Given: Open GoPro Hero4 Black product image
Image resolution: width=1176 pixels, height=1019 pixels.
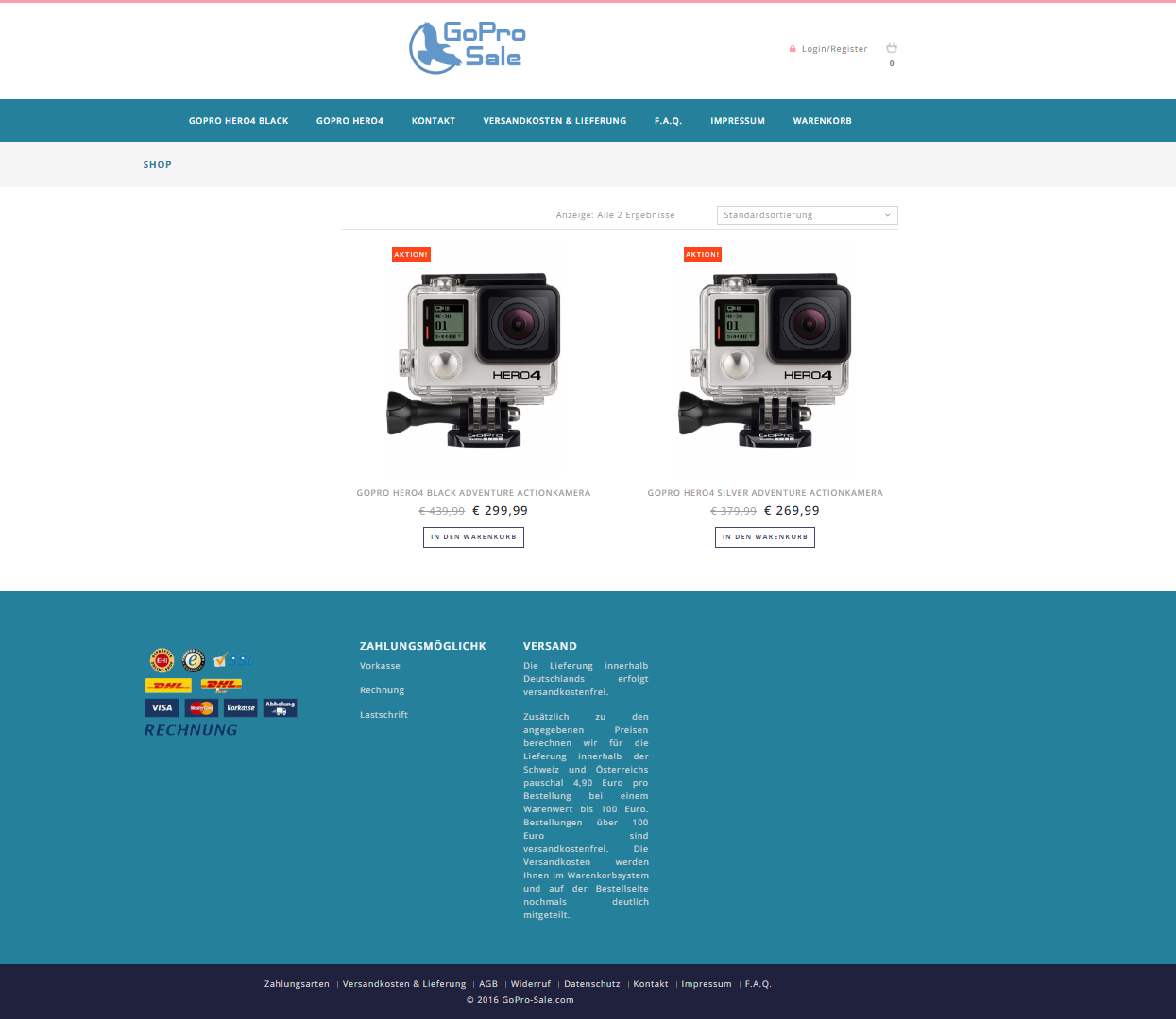Looking at the screenshot, I should (473, 361).
